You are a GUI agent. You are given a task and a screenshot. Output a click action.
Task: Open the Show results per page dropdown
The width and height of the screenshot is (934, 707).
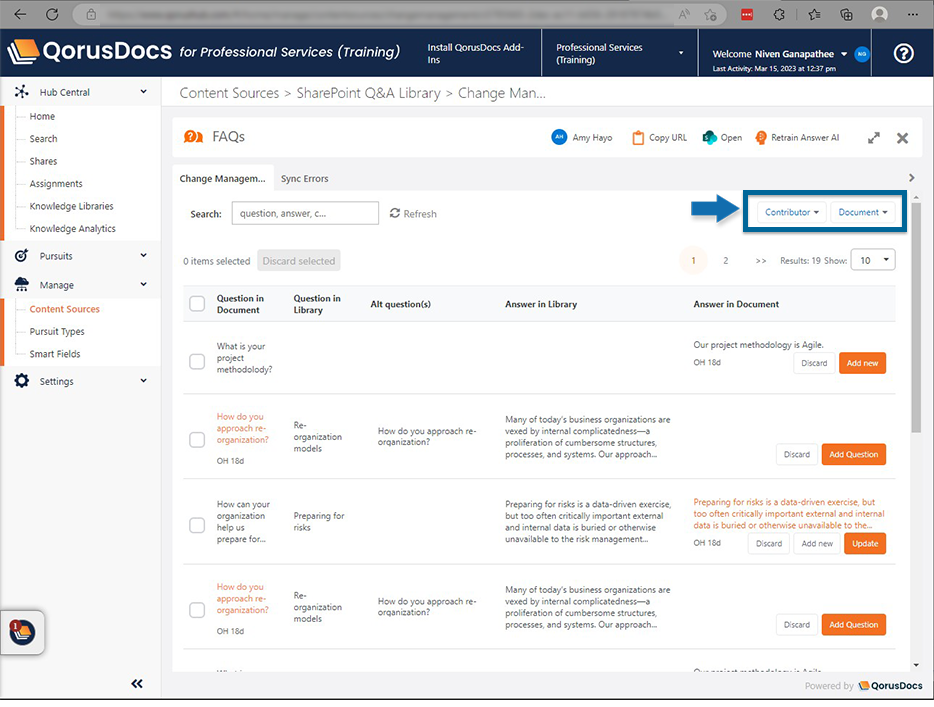click(873, 260)
